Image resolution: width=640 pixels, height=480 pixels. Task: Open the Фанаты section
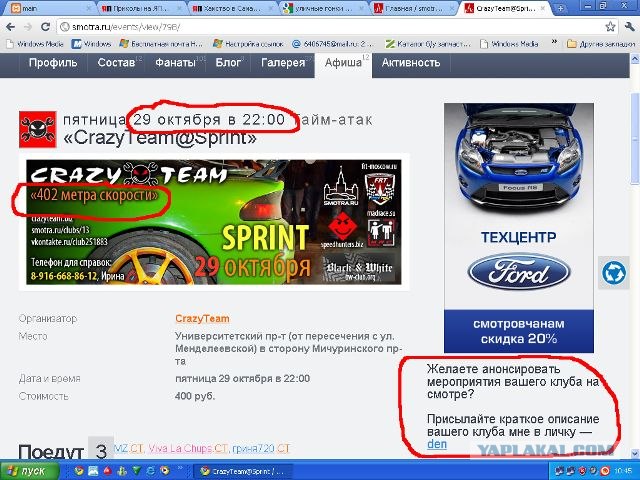pyautogui.click(x=176, y=63)
